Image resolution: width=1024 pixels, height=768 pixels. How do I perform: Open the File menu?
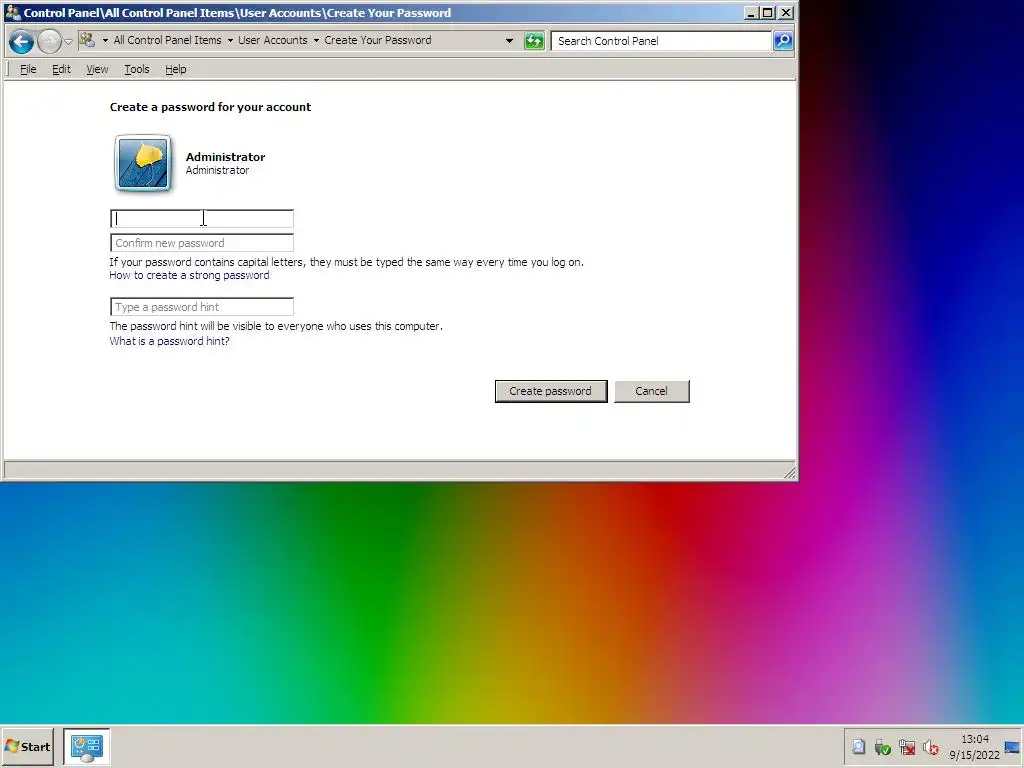pyautogui.click(x=28, y=69)
